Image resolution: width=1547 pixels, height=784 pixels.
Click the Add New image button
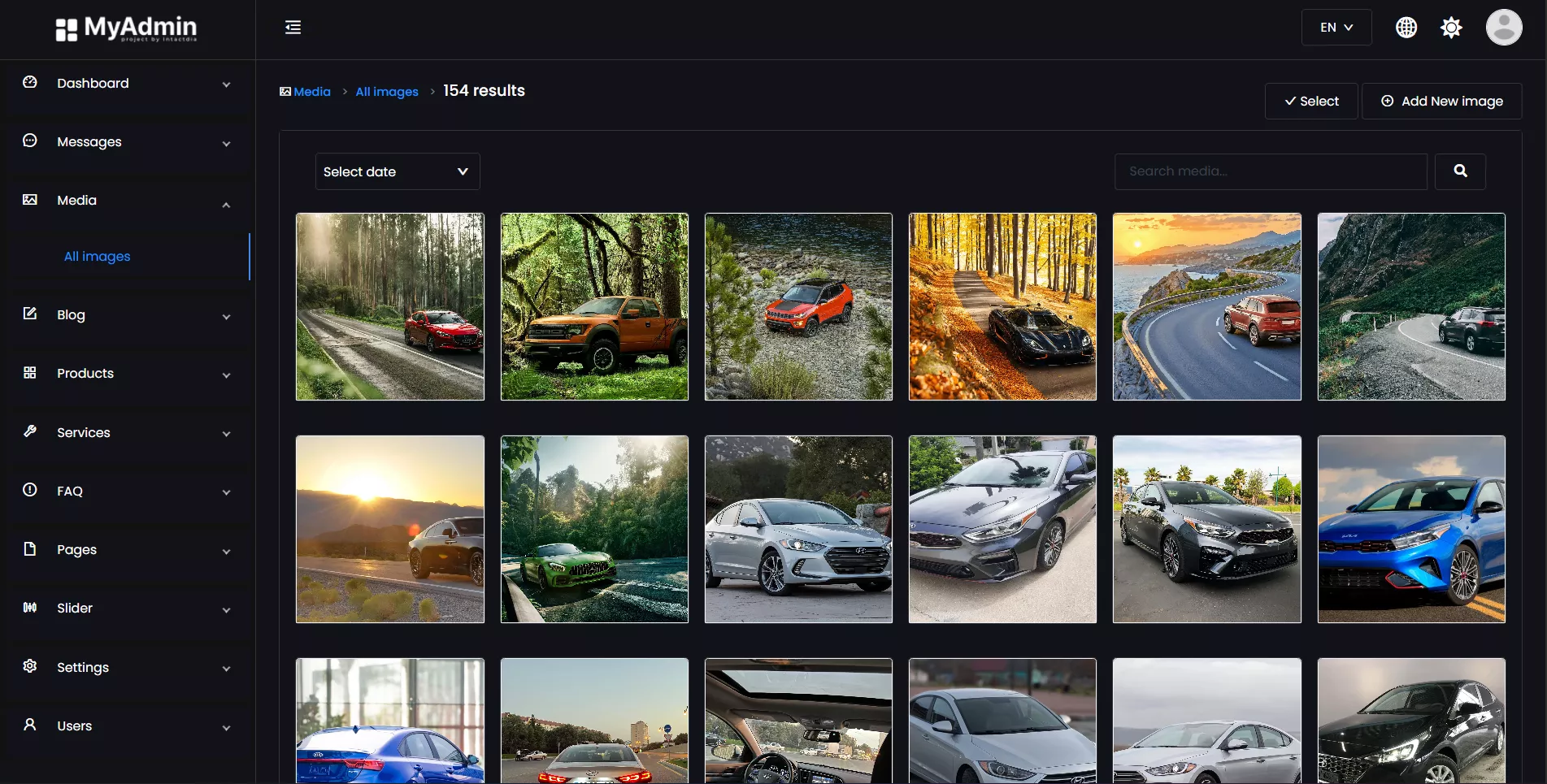[1441, 102]
